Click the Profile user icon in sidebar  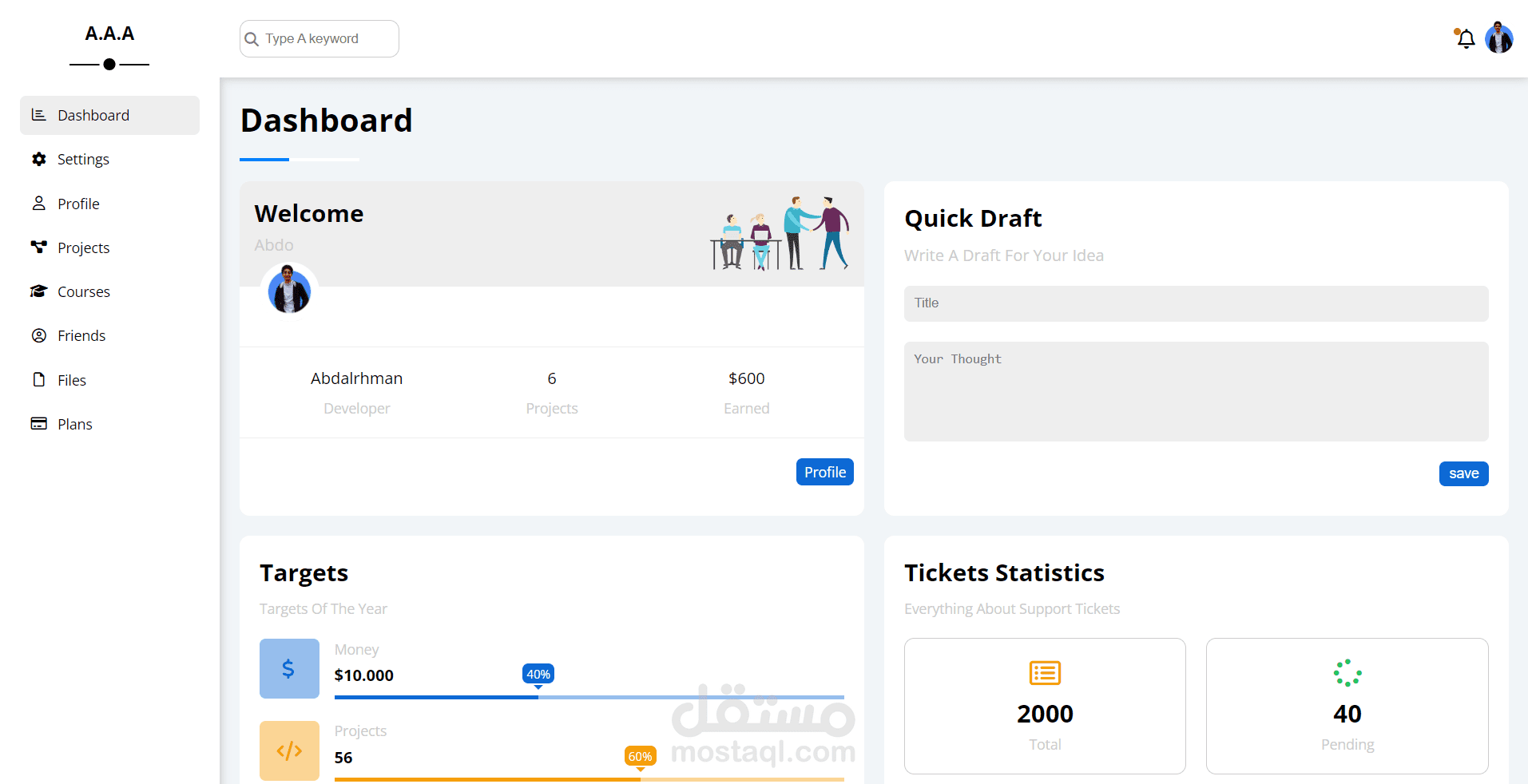coord(38,203)
